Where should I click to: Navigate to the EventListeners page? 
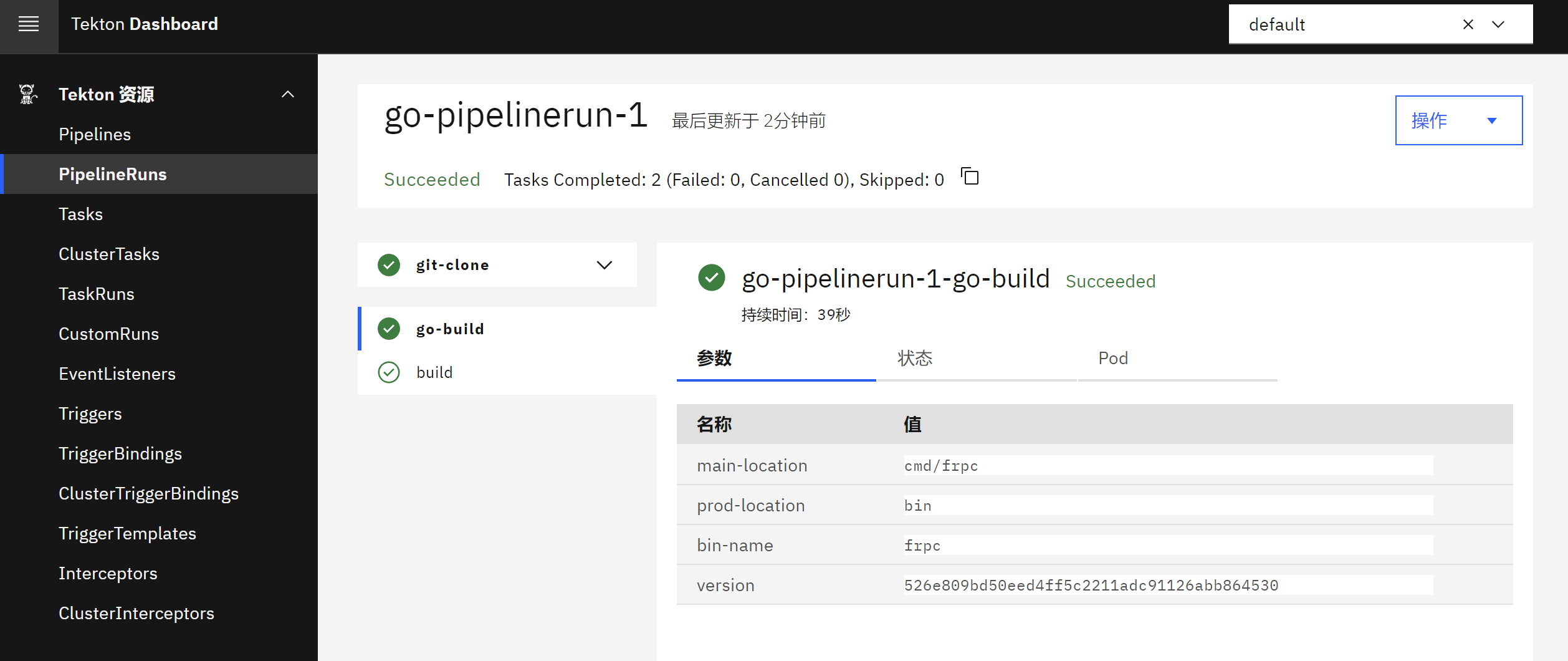117,374
